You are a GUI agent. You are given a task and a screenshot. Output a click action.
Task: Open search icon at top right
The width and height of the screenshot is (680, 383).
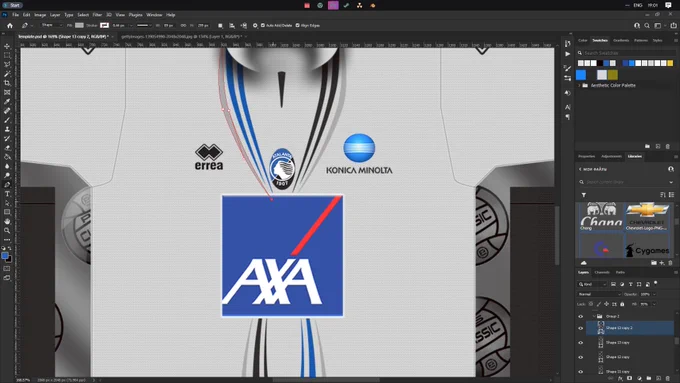coord(647,26)
